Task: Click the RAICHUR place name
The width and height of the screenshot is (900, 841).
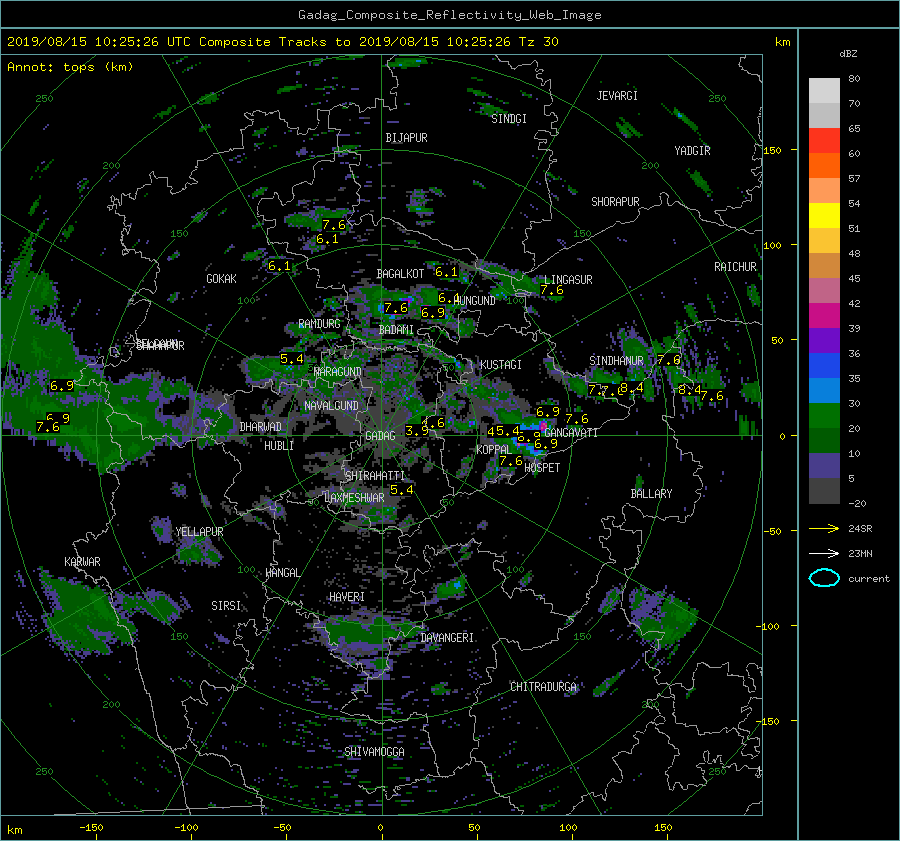Action: click(x=735, y=267)
